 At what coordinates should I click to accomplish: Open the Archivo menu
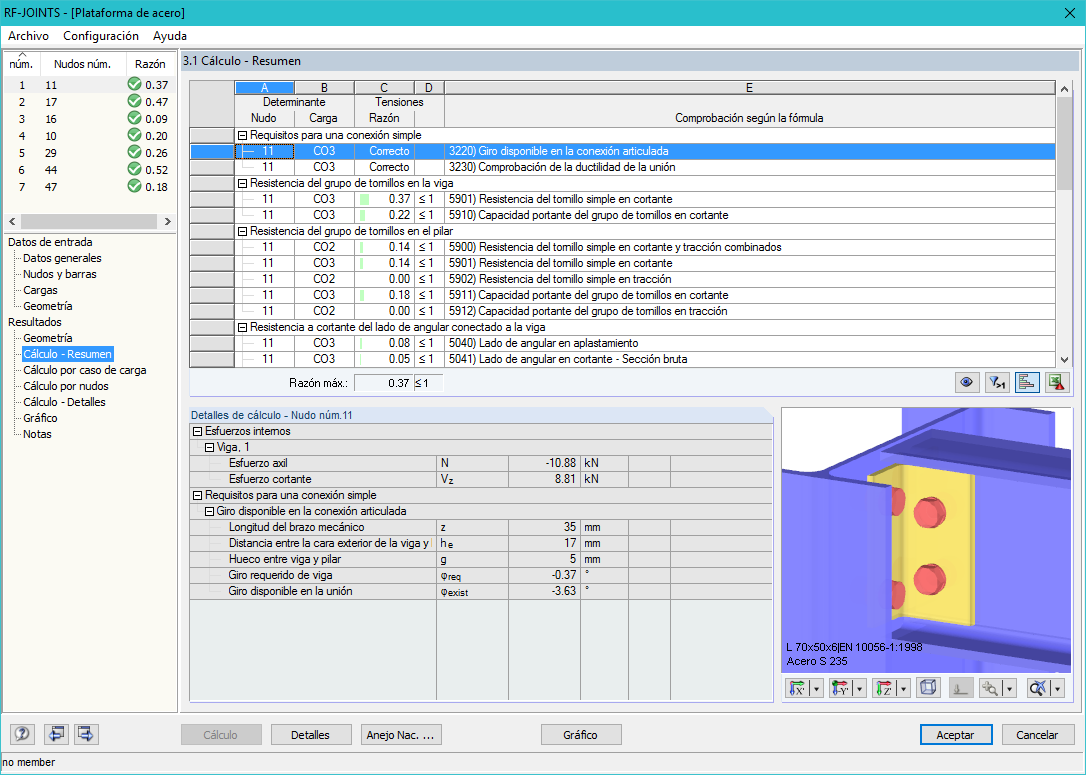click(x=28, y=36)
